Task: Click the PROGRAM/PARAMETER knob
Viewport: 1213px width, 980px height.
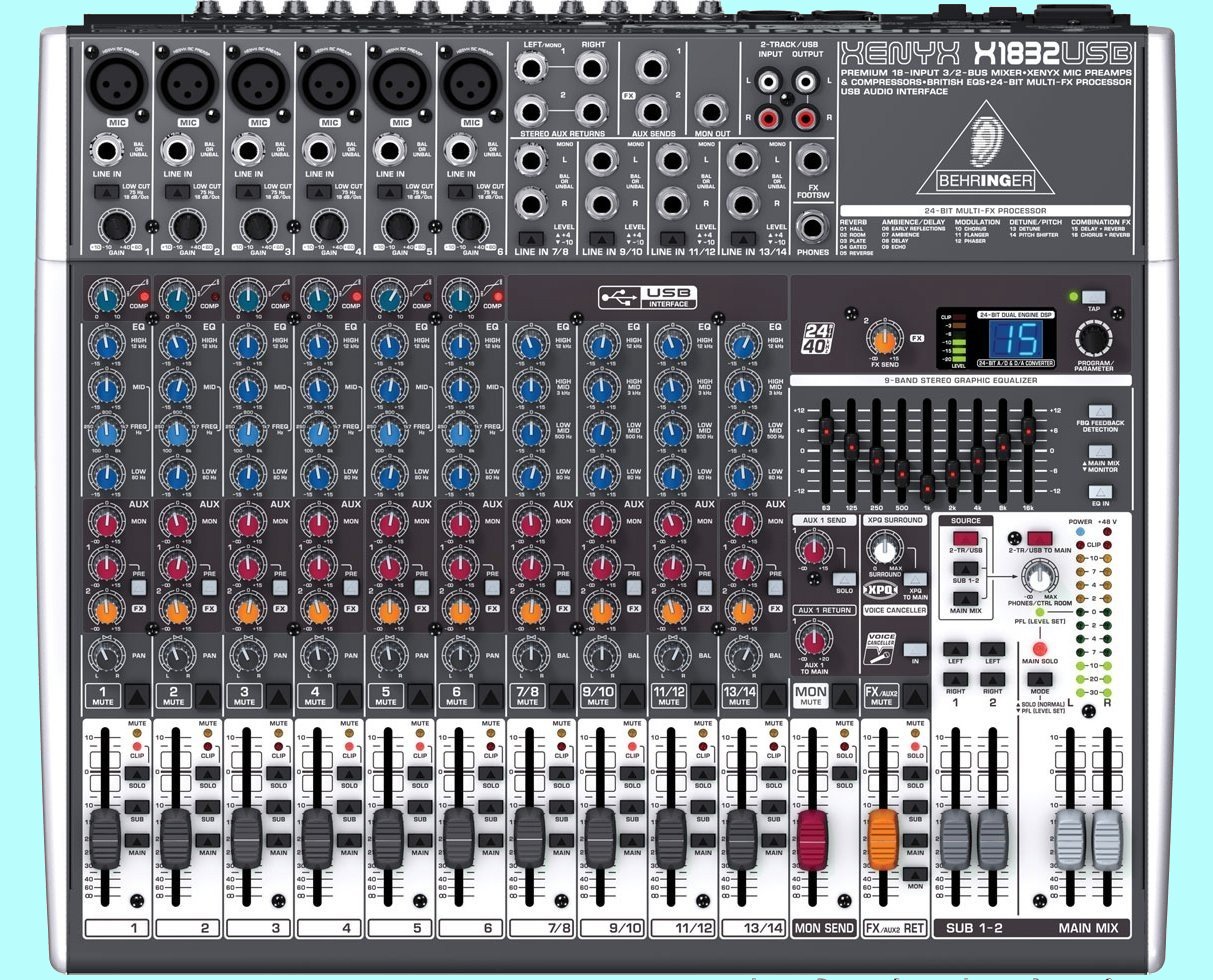Action: point(1092,340)
